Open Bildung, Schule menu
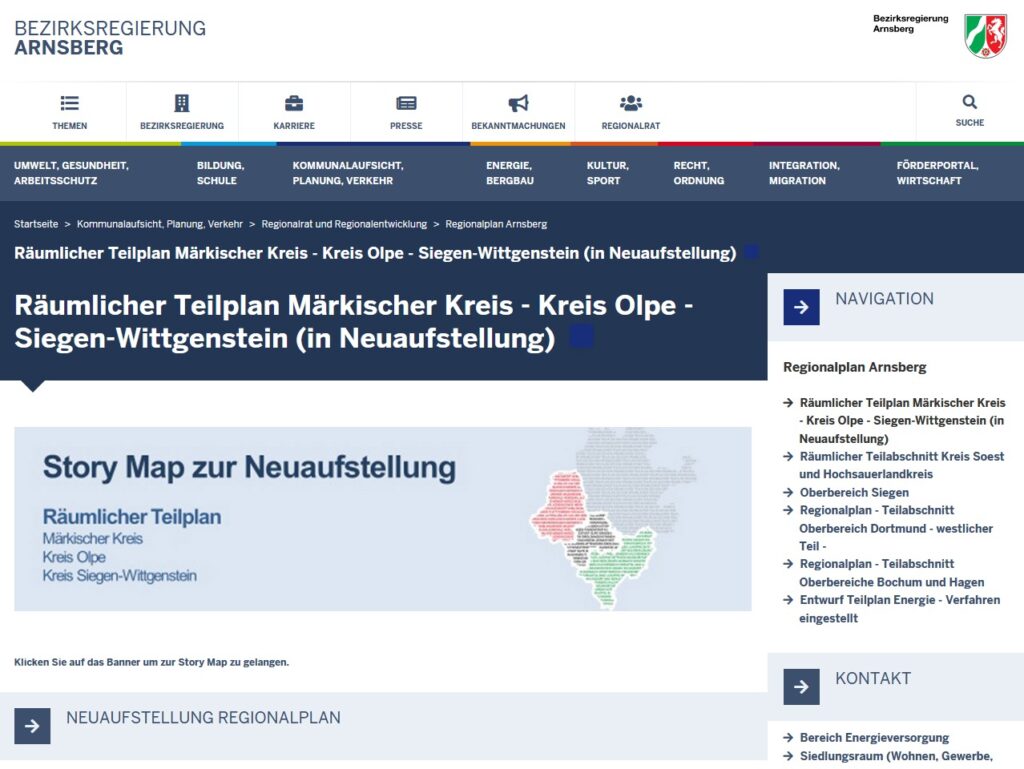1024x769 pixels. point(221,173)
